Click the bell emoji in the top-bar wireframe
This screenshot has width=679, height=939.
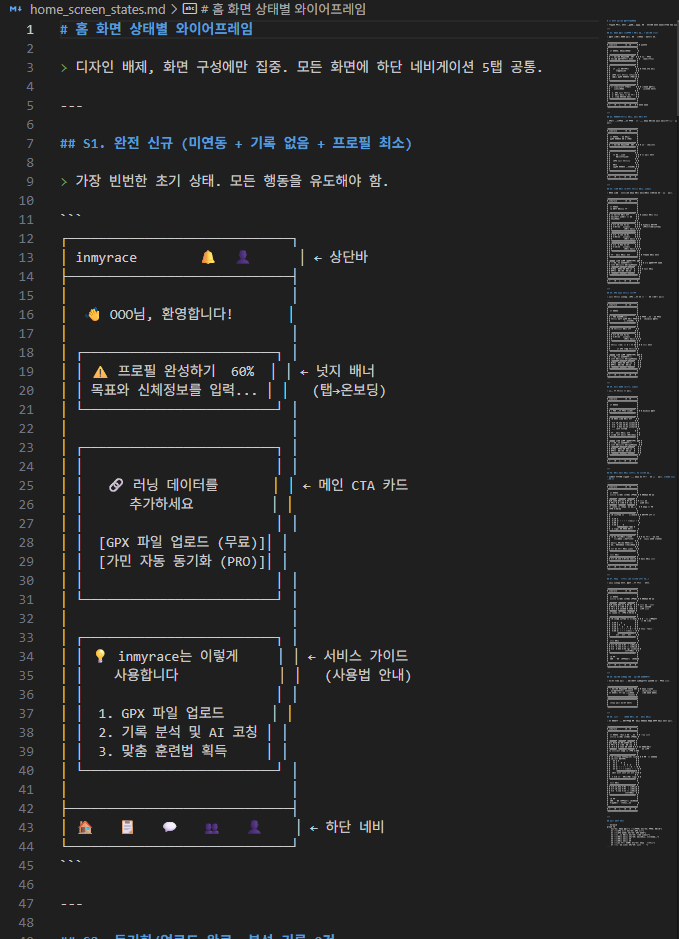pos(208,257)
